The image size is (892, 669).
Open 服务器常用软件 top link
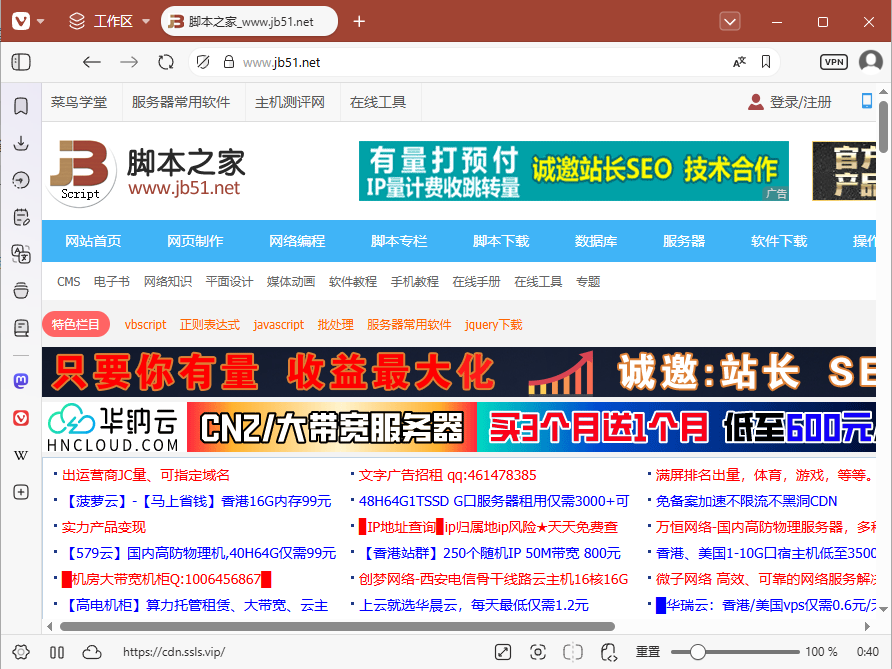click(181, 102)
